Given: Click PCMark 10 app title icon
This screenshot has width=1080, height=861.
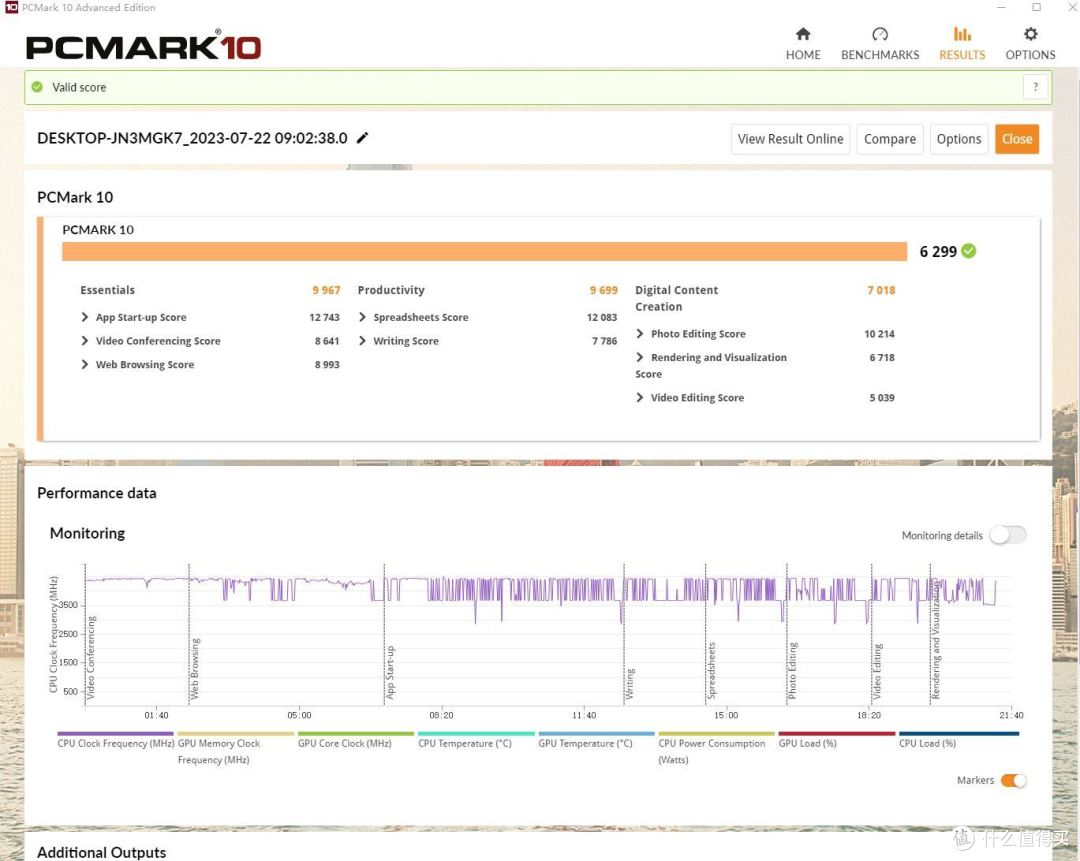Looking at the screenshot, I should pos(11,8).
